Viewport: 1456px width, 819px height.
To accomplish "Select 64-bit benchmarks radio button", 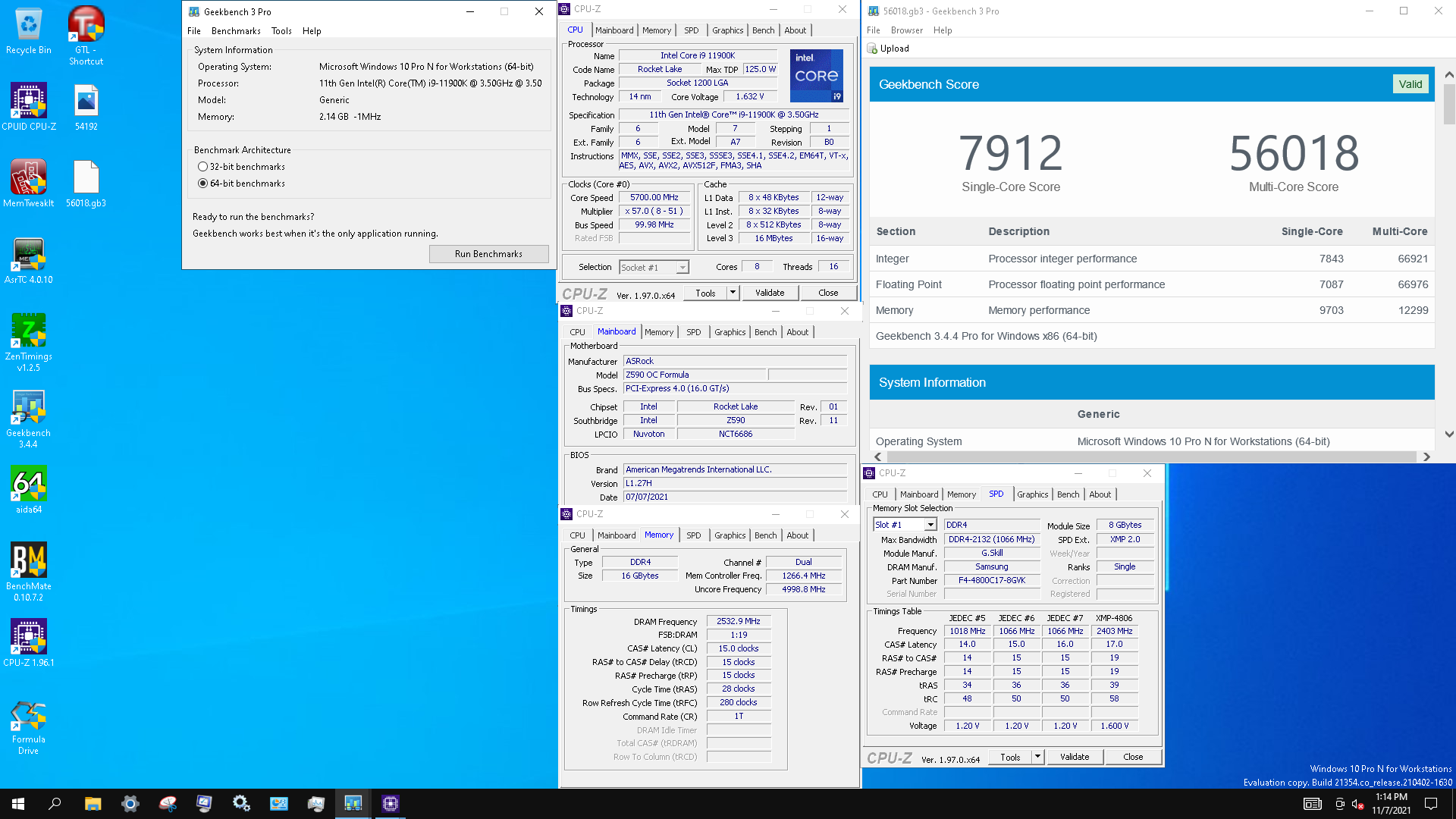I will point(202,184).
